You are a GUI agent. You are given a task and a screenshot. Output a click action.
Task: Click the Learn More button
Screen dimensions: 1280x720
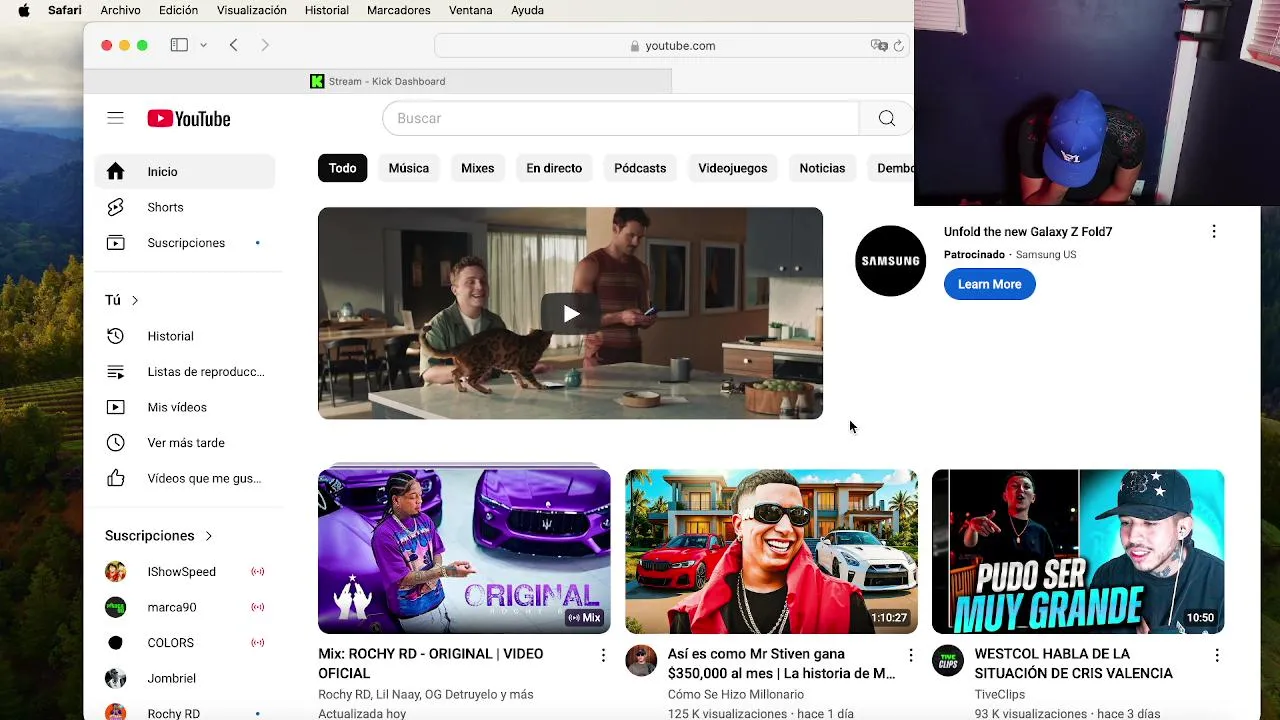click(x=989, y=284)
